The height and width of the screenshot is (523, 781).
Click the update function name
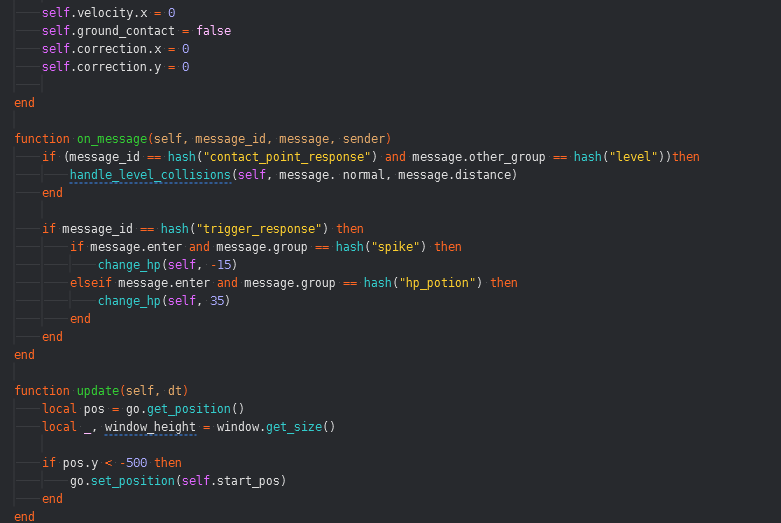coord(98,390)
